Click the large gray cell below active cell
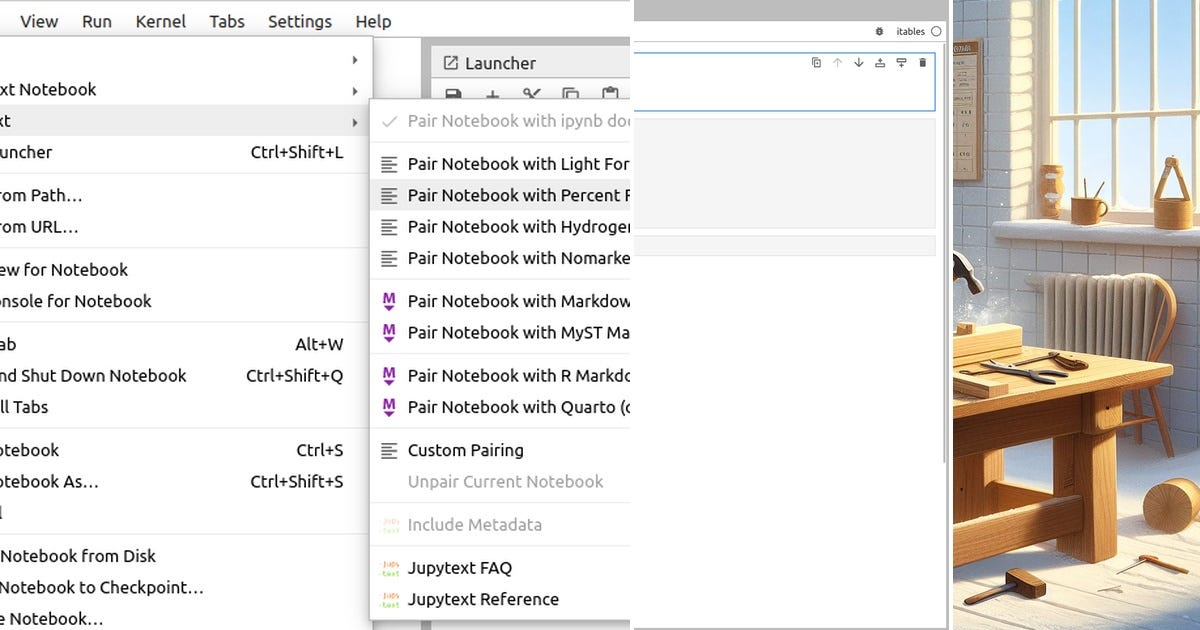The width and height of the screenshot is (1200, 630). click(x=784, y=174)
